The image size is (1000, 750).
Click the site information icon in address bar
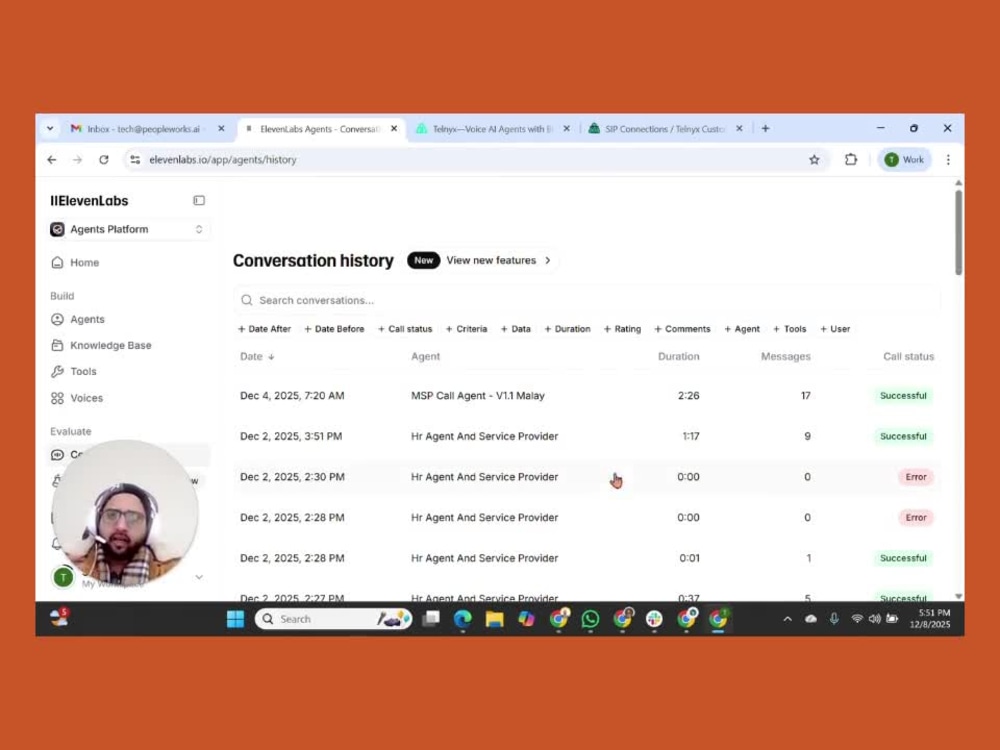coord(135,160)
